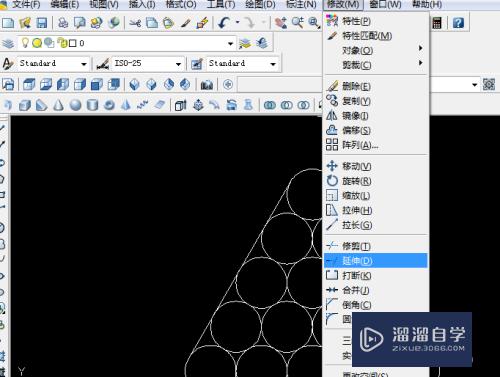Expand the layer list dropdown
500x377 pixels.
(230, 44)
